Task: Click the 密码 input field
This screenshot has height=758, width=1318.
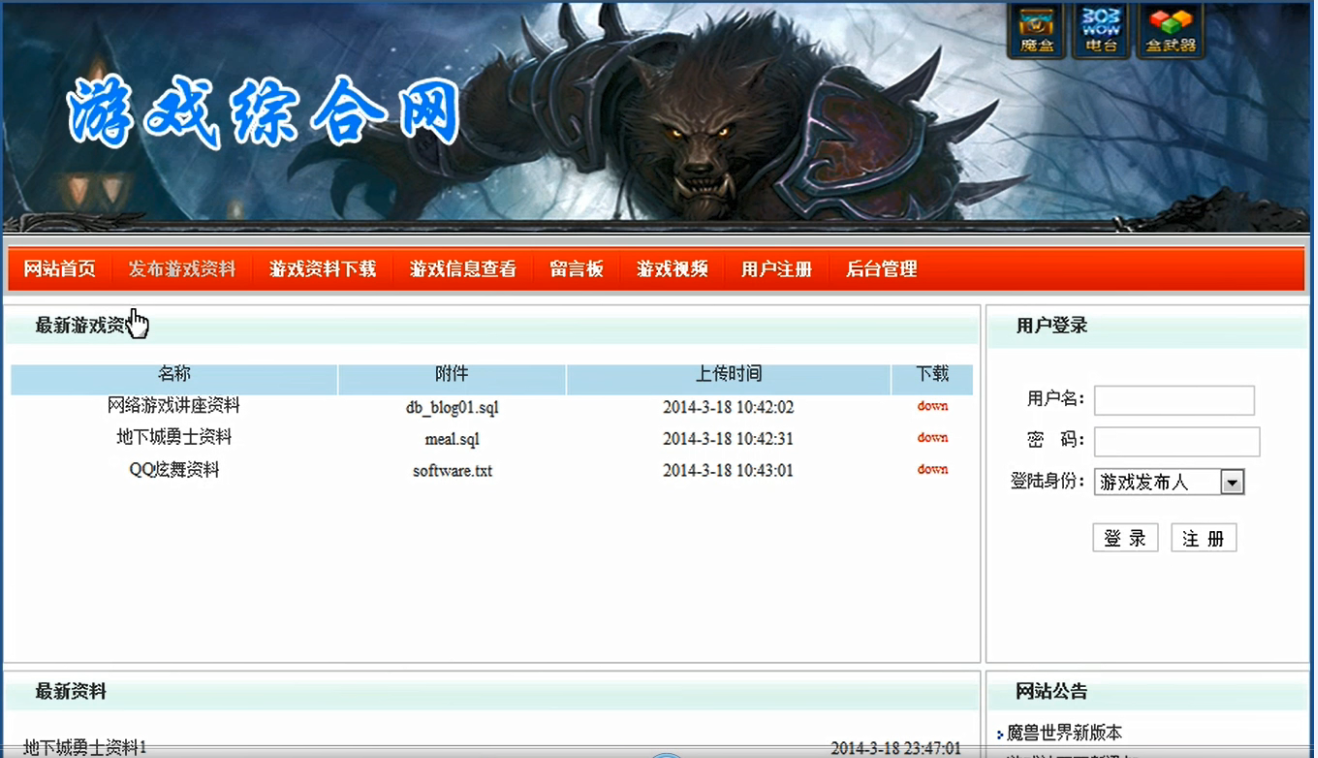Action: (1177, 442)
